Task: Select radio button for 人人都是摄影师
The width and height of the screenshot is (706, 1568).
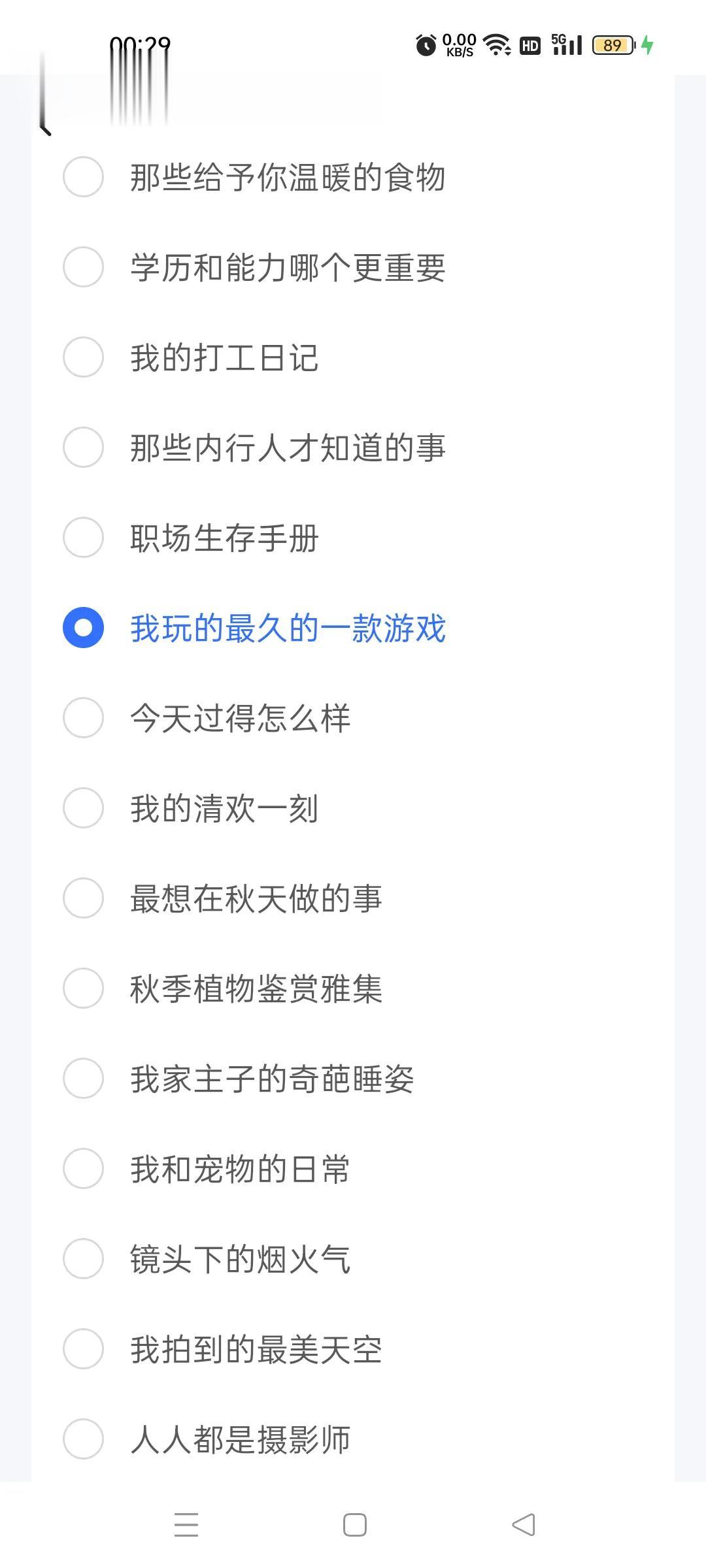Action: [83, 1439]
